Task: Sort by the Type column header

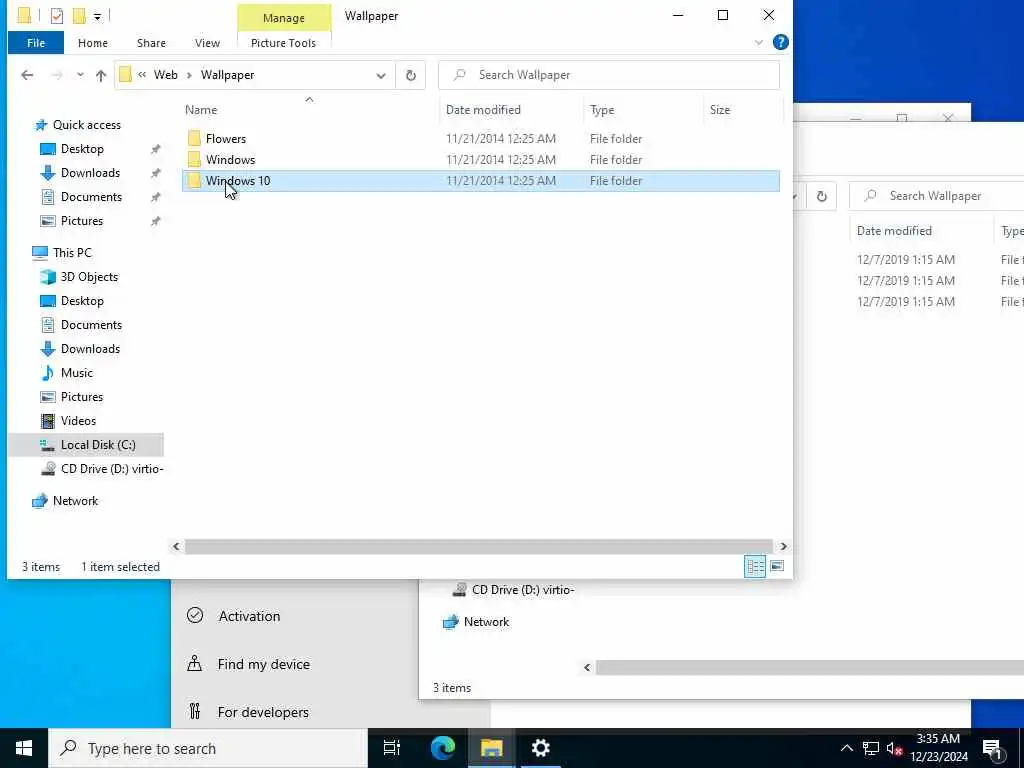Action: pos(643,110)
